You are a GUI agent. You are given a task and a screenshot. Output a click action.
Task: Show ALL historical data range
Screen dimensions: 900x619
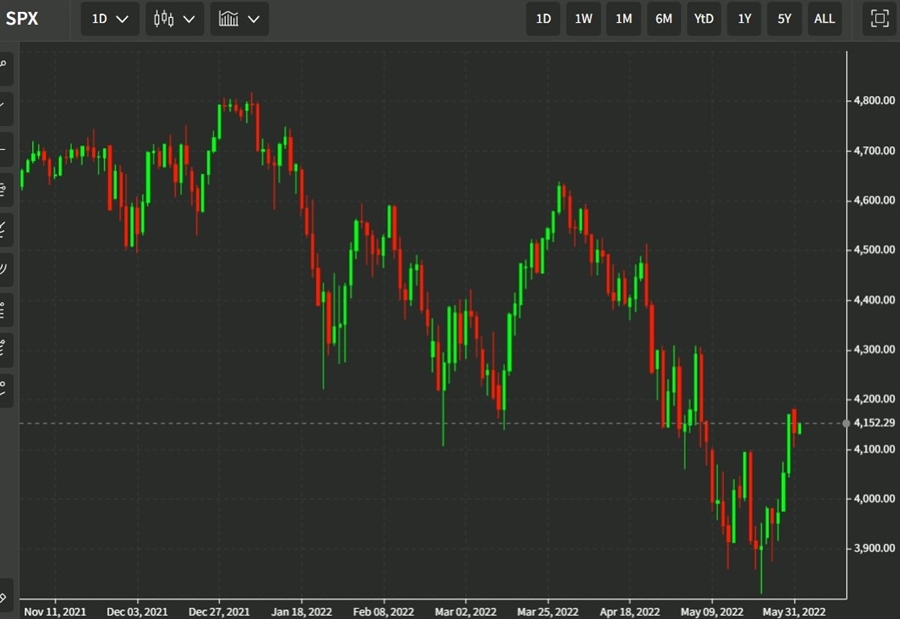pos(824,19)
